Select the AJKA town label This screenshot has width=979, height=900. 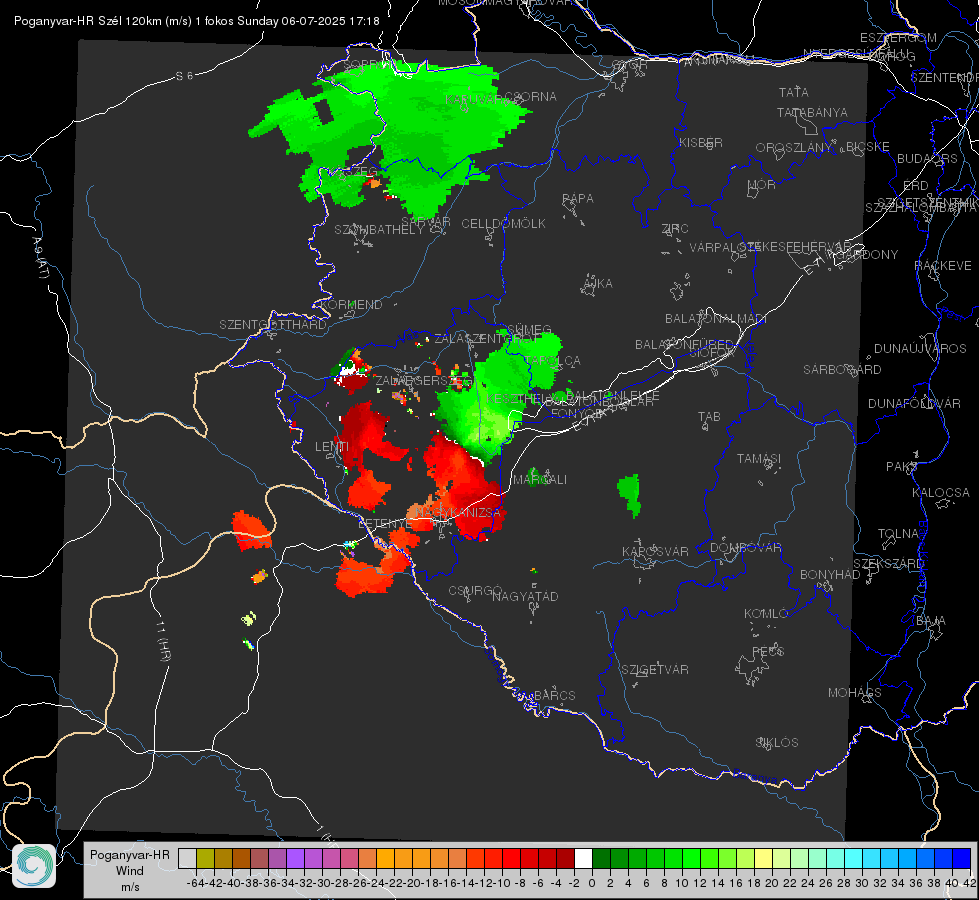click(x=597, y=283)
